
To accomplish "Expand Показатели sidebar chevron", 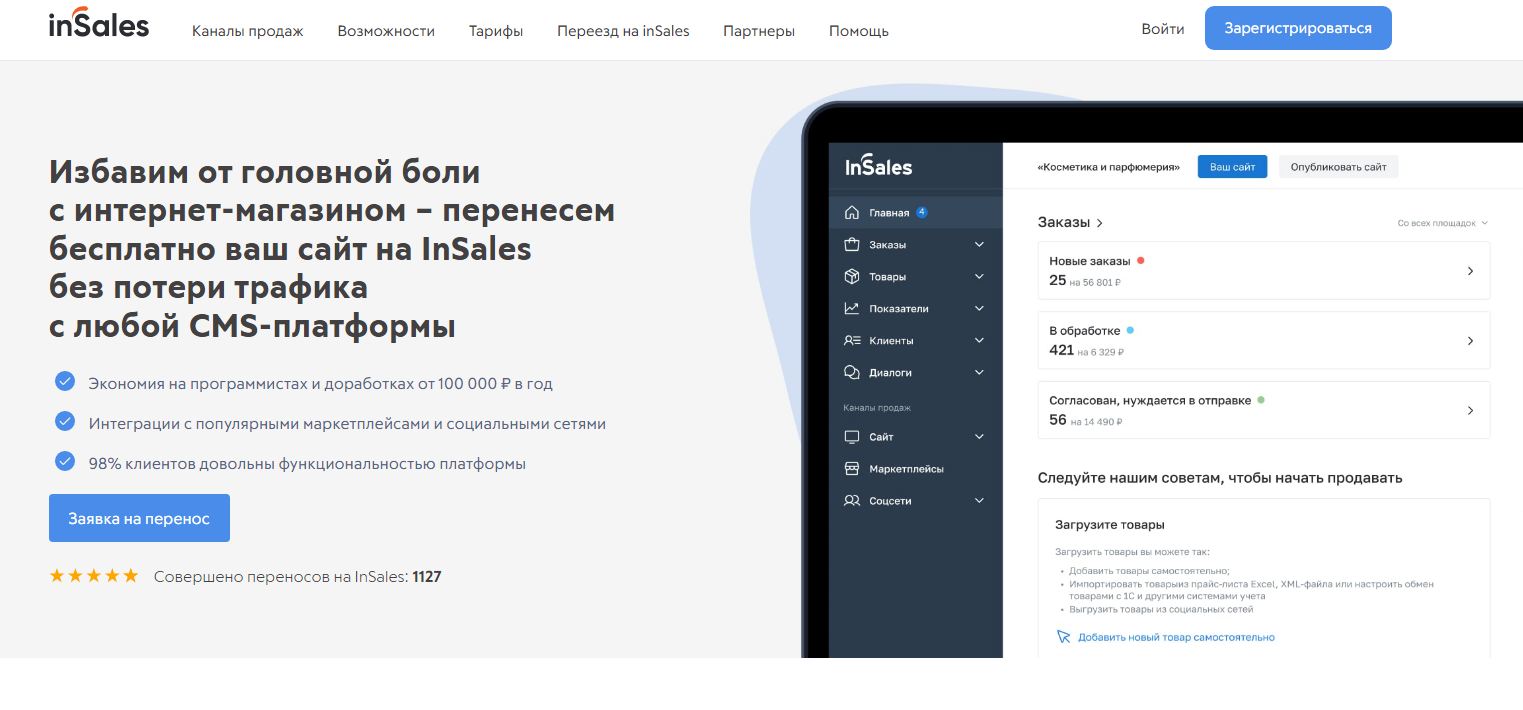I will (979, 309).
